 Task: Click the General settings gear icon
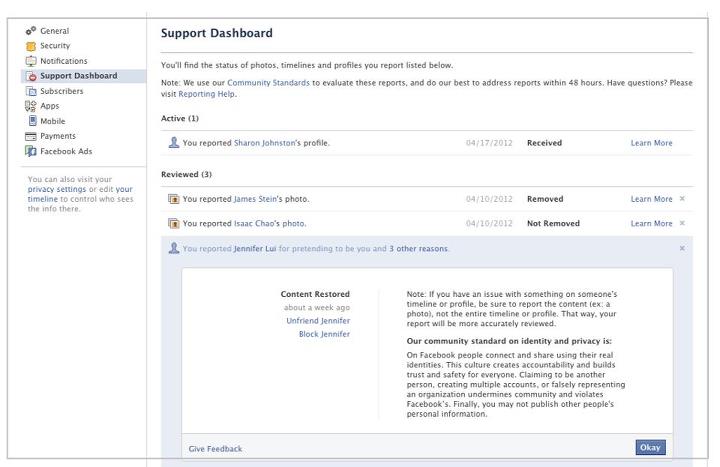pos(30,31)
